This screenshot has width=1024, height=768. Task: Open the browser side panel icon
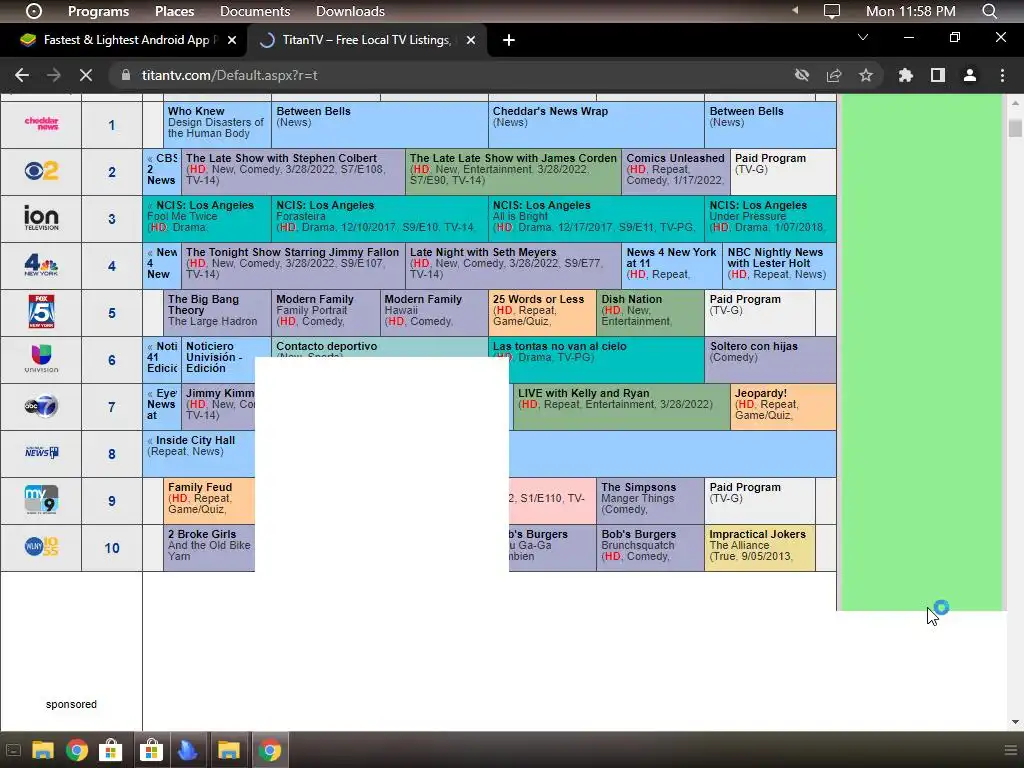pyautogui.click(x=938, y=75)
